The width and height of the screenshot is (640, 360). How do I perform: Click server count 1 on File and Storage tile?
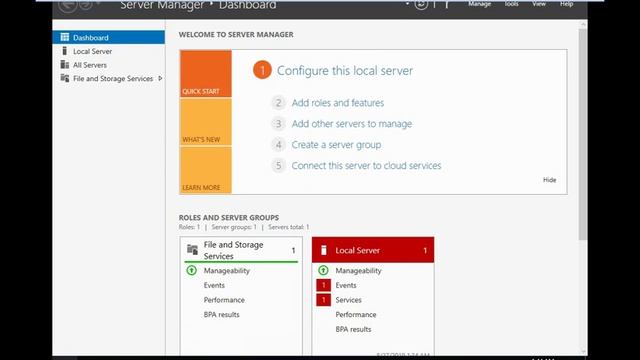293,250
